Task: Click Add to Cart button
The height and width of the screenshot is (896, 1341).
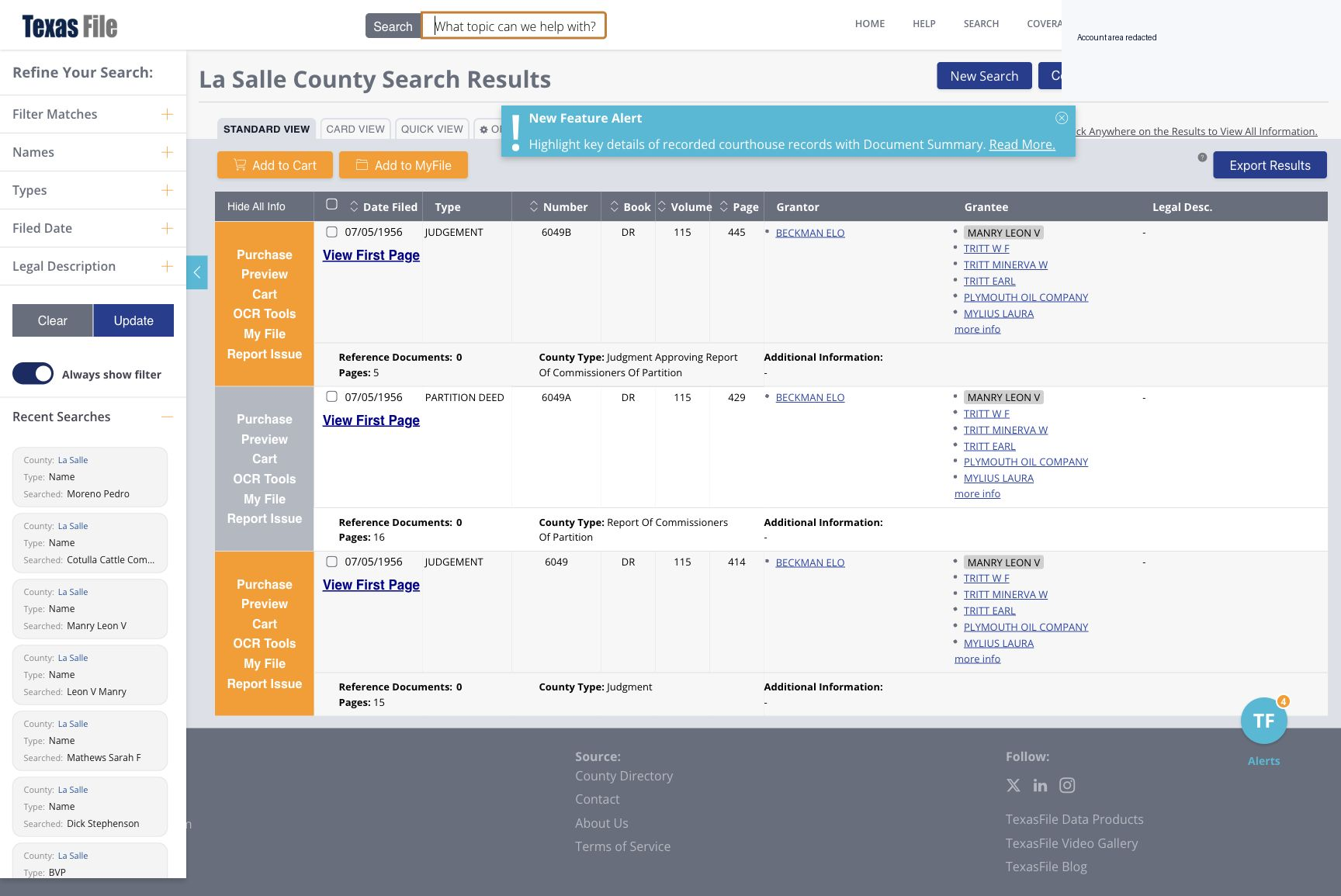Action: coord(275,165)
